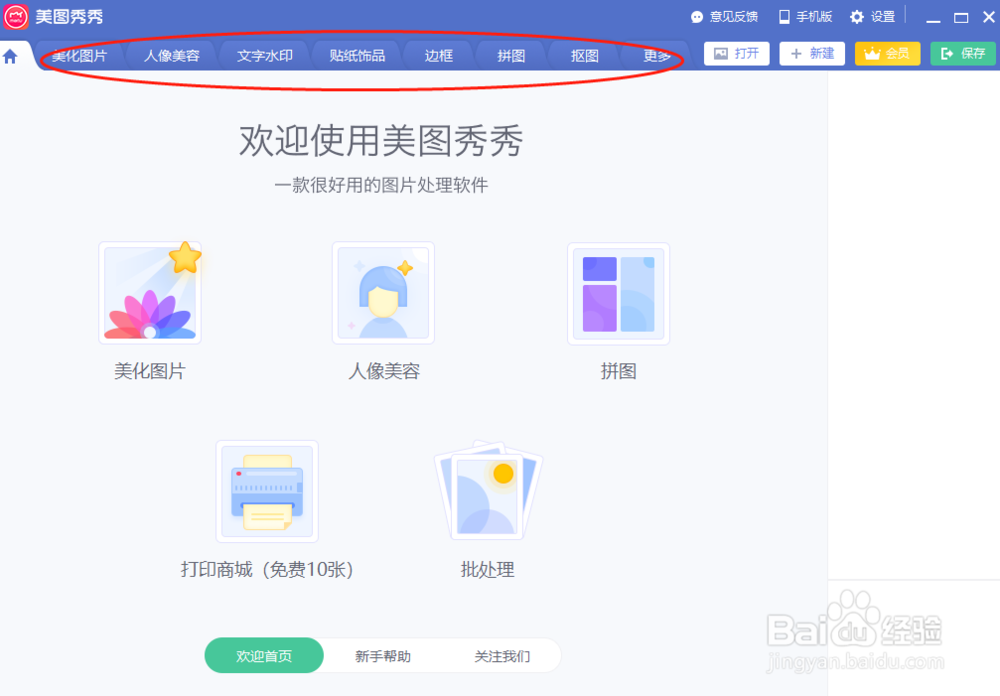Click the green 保存 button
The image size is (1000, 696).
point(963,54)
